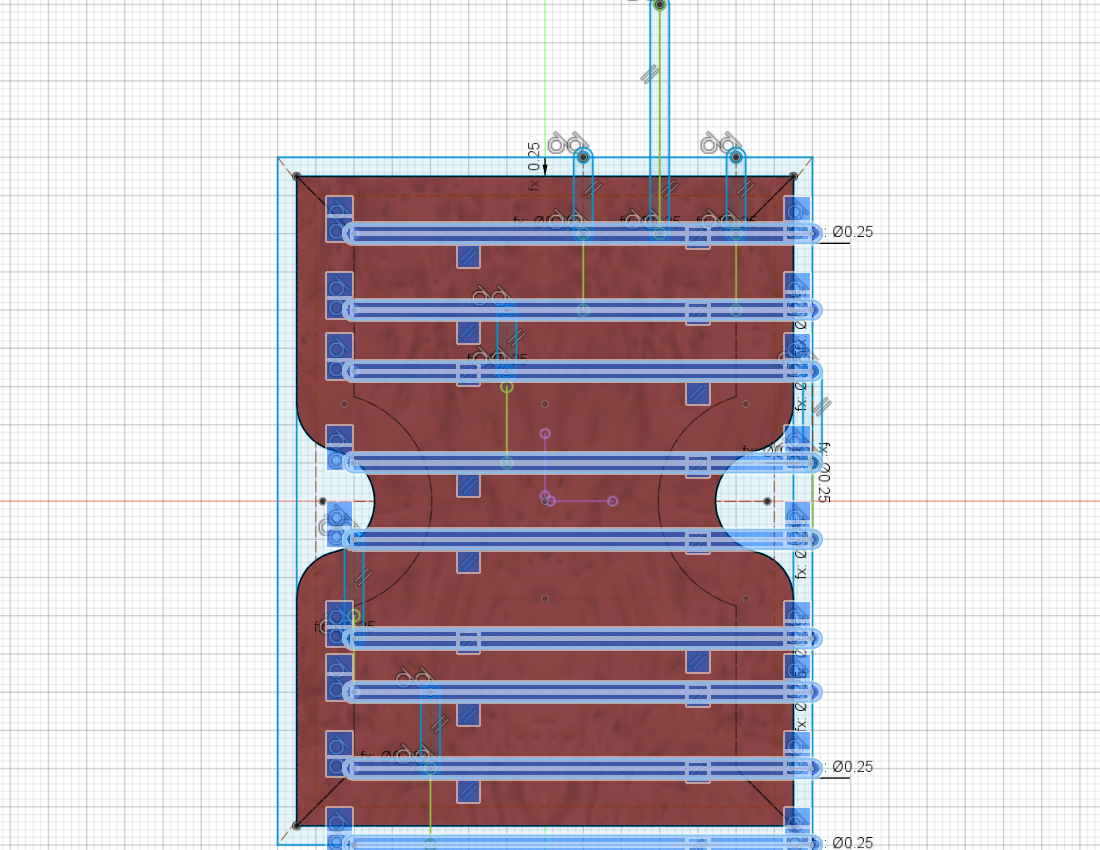Select the purple circle at the right end of the horizontal purple line
Viewport: 1100px width, 850px height.
(612, 501)
